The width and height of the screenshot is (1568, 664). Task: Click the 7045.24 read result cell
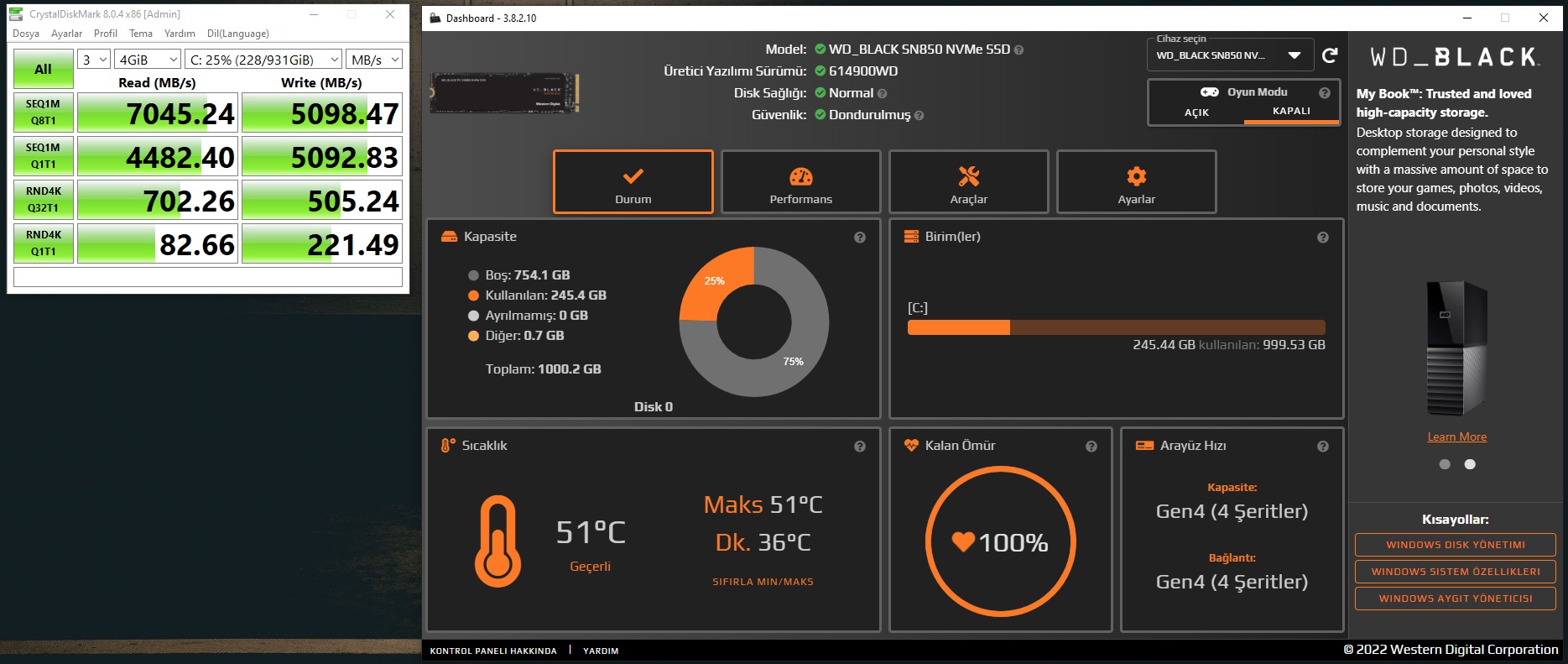pos(158,112)
